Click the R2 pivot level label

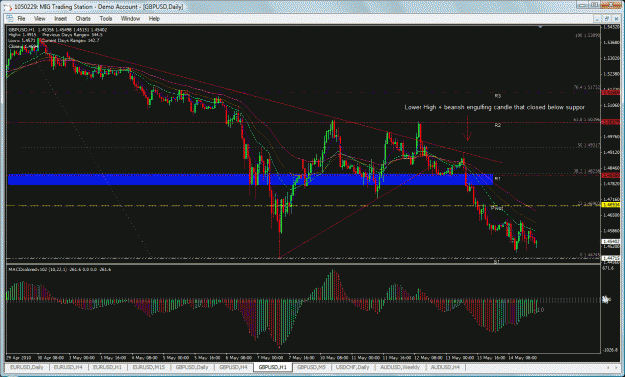[x=497, y=125]
